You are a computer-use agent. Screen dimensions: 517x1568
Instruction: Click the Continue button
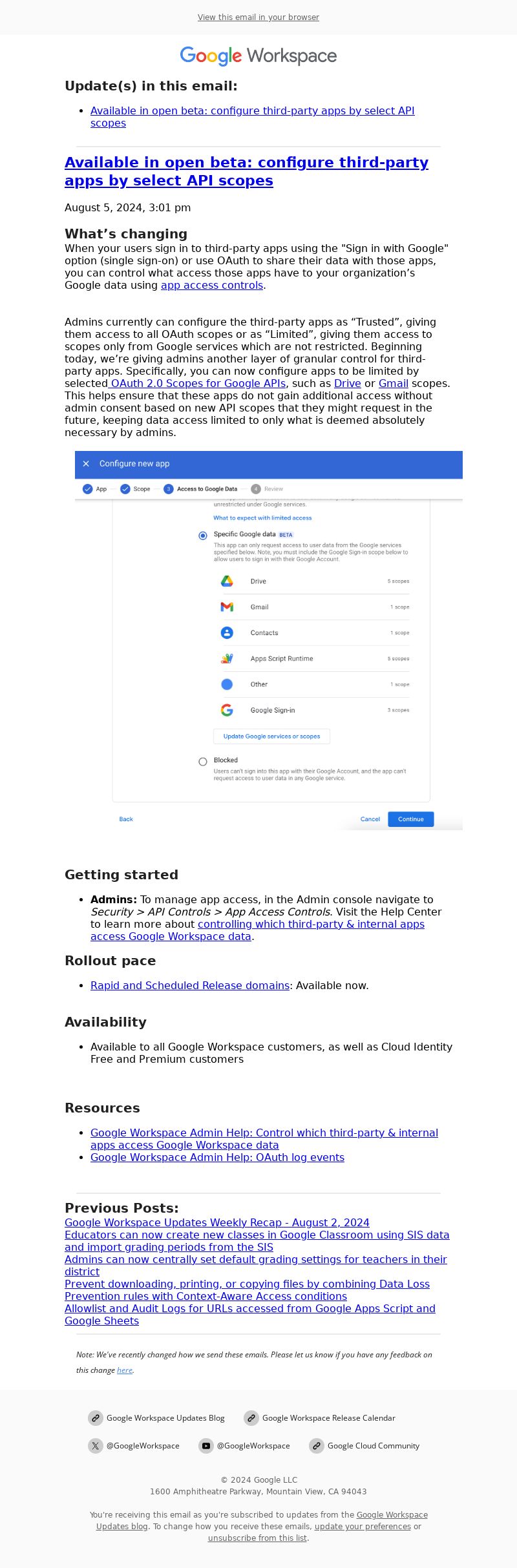[x=411, y=819]
